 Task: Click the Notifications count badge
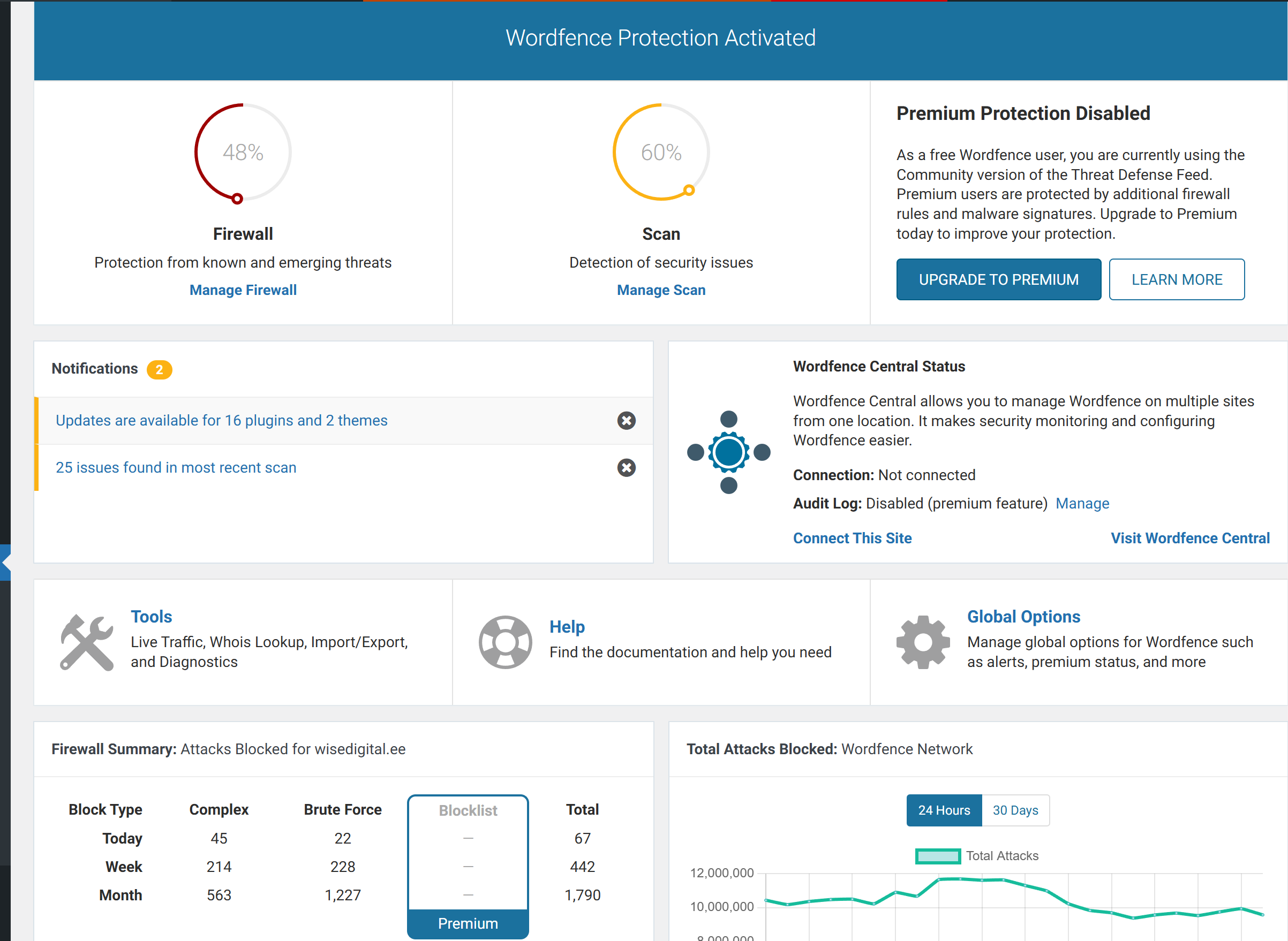pyautogui.click(x=160, y=369)
